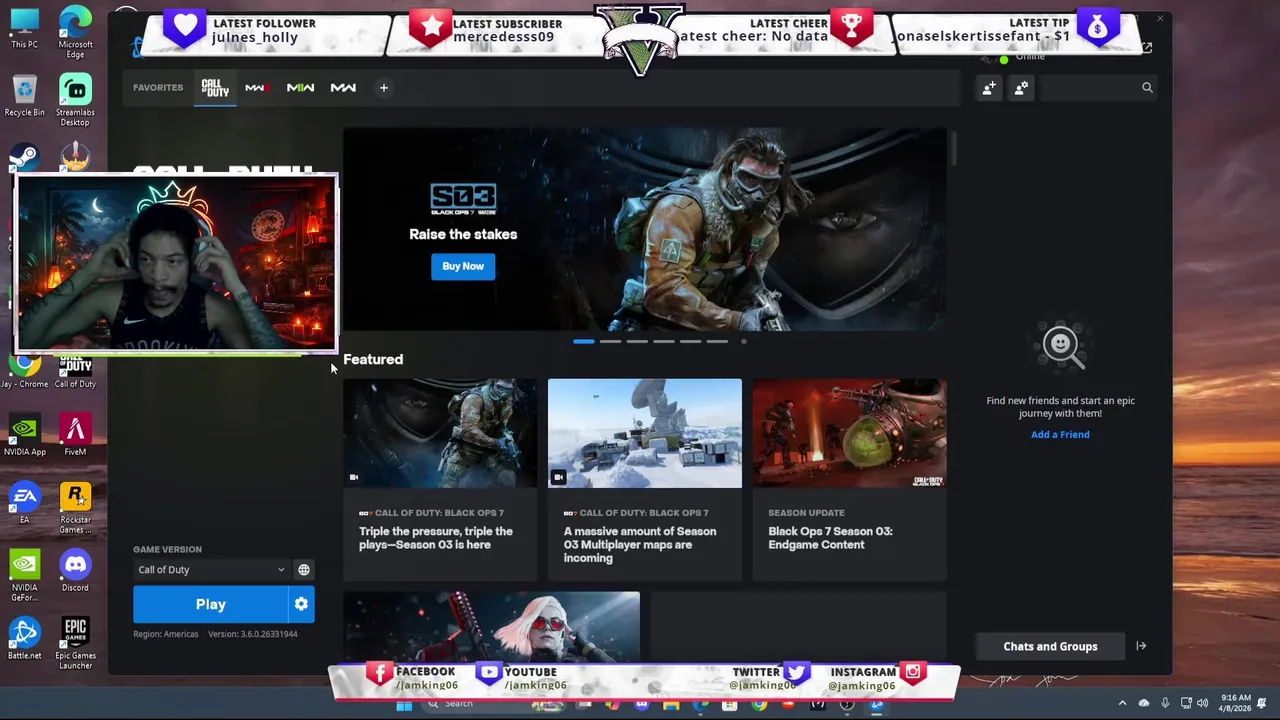This screenshot has width=1280, height=720.
Task: Open the region globe selector
Action: 304,570
